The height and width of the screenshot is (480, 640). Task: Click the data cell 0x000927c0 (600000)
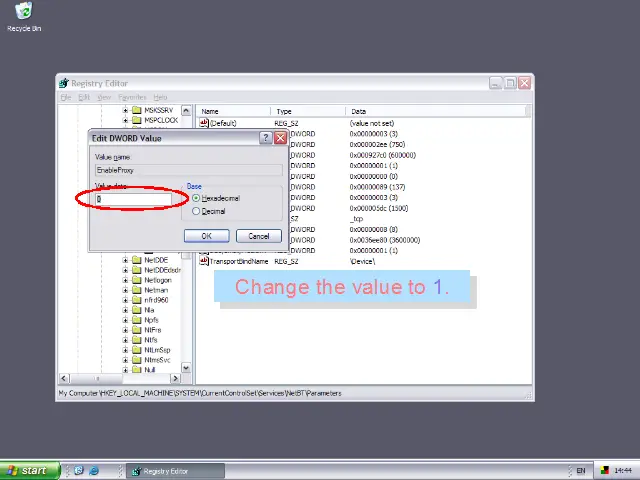(382, 155)
